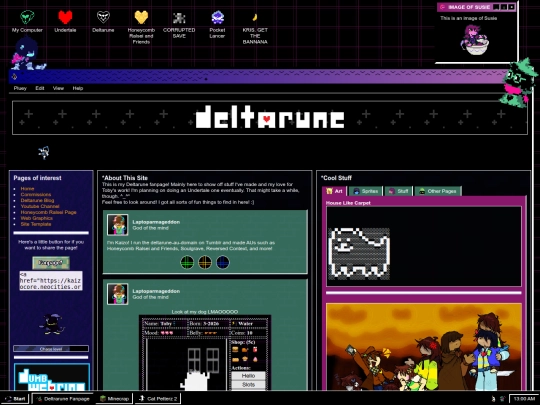Open the Deltarune Blog link
Screen dimensions: 540x405
pyautogui.click(x=37, y=200)
